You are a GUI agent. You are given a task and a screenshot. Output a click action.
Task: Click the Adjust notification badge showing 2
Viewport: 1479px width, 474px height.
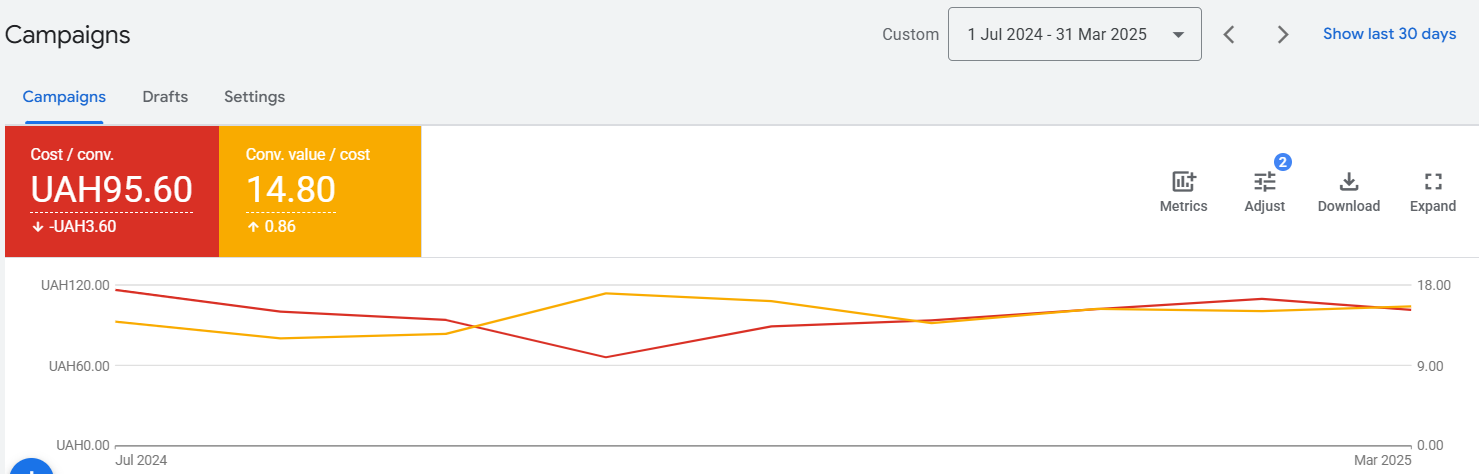[x=1283, y=162]
